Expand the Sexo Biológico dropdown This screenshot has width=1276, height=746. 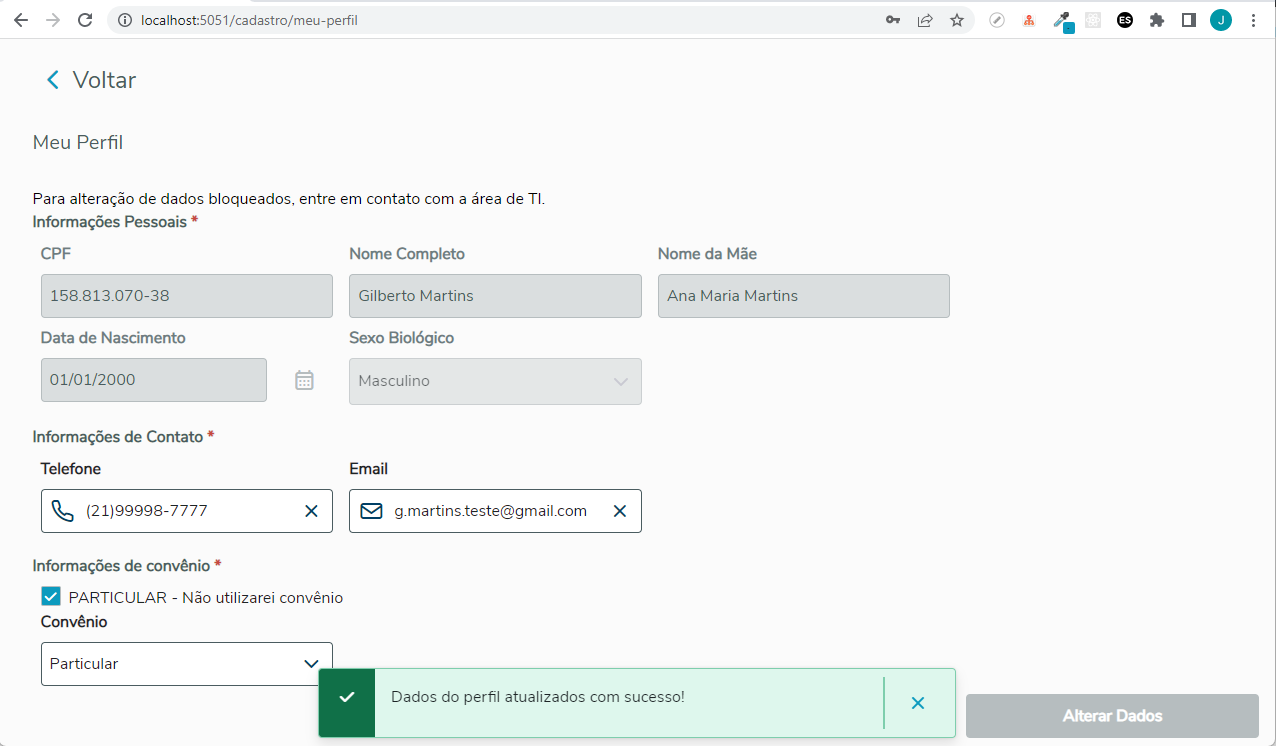coord(620,381)
